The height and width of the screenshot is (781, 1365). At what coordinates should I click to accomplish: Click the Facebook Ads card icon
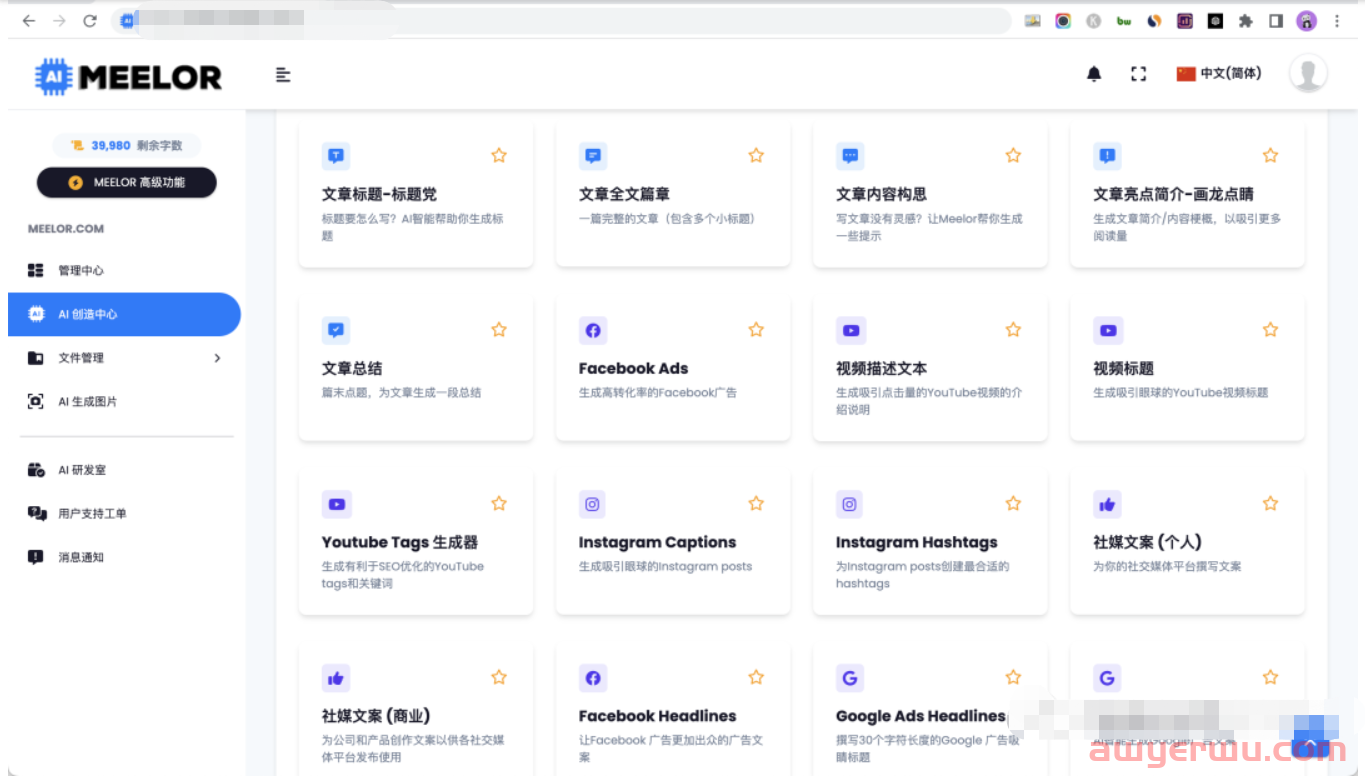[x=593, y=330]
